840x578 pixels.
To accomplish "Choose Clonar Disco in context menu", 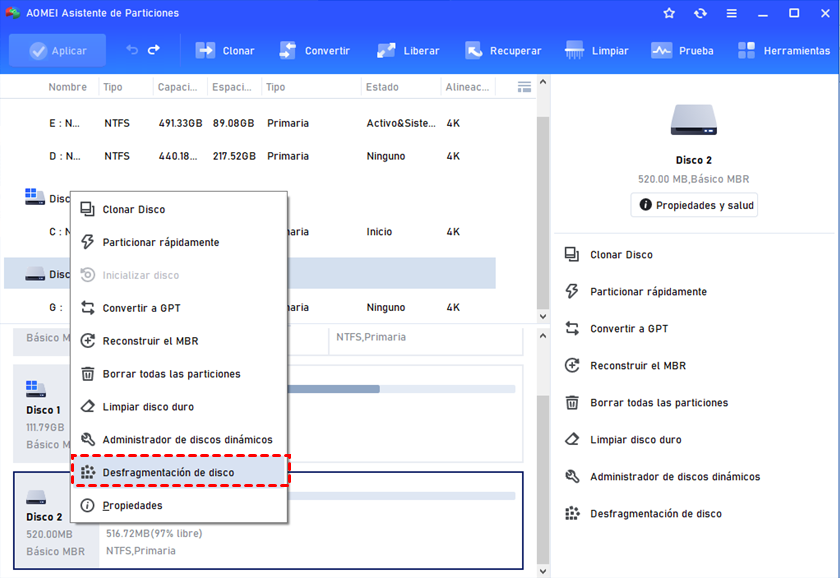I will (x=179, y=209).
